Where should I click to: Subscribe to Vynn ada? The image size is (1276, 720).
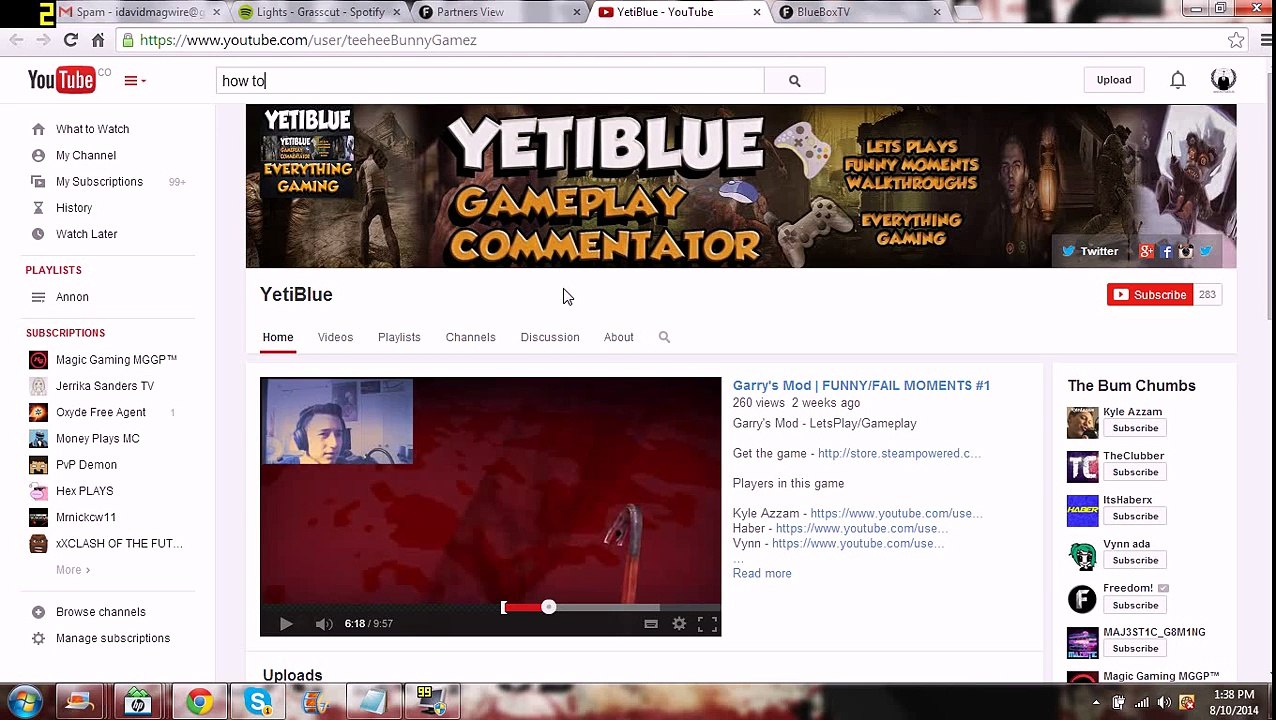click(x=1135, y=560)
